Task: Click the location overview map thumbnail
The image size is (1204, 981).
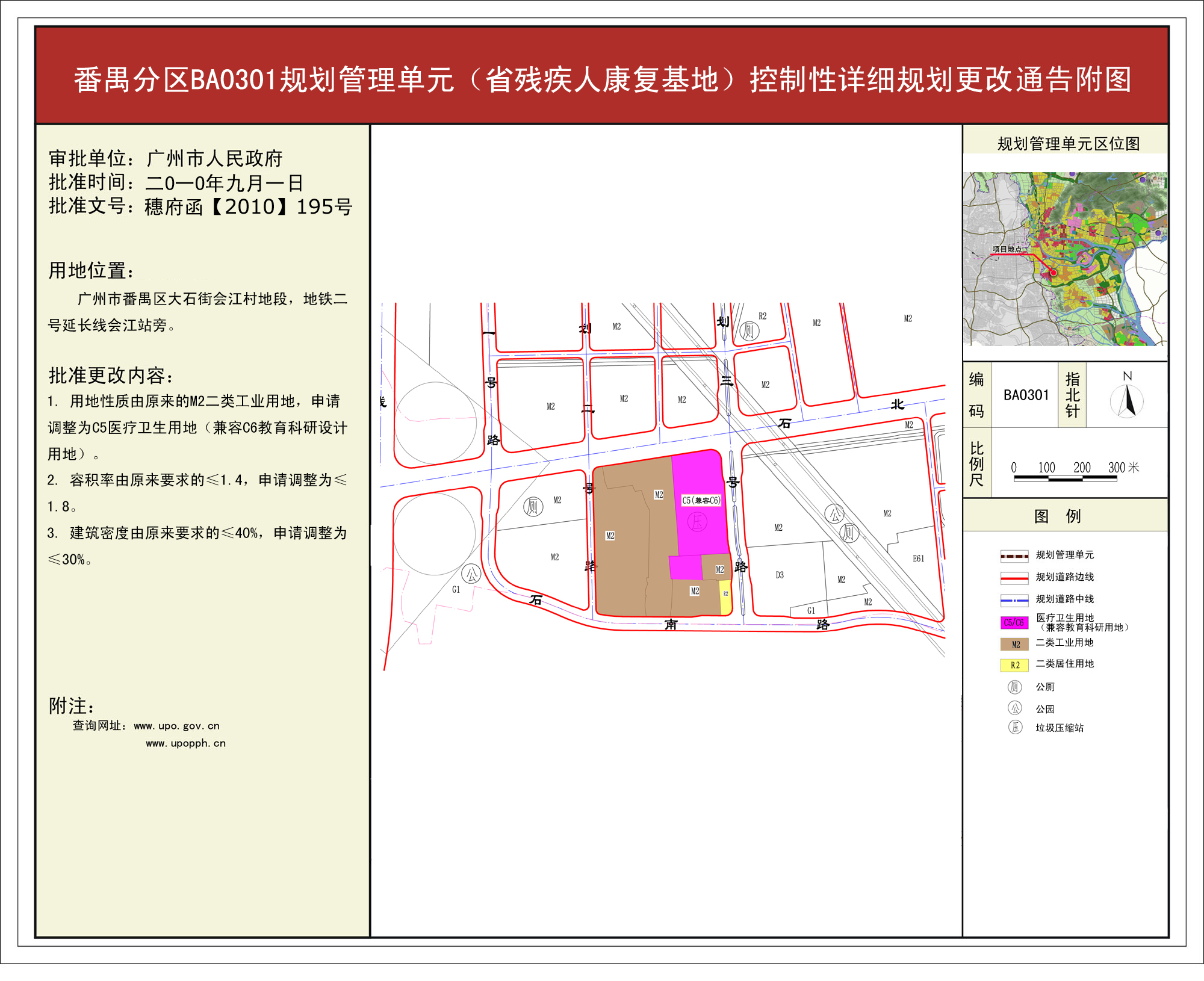Action: tap(1064, 259)
